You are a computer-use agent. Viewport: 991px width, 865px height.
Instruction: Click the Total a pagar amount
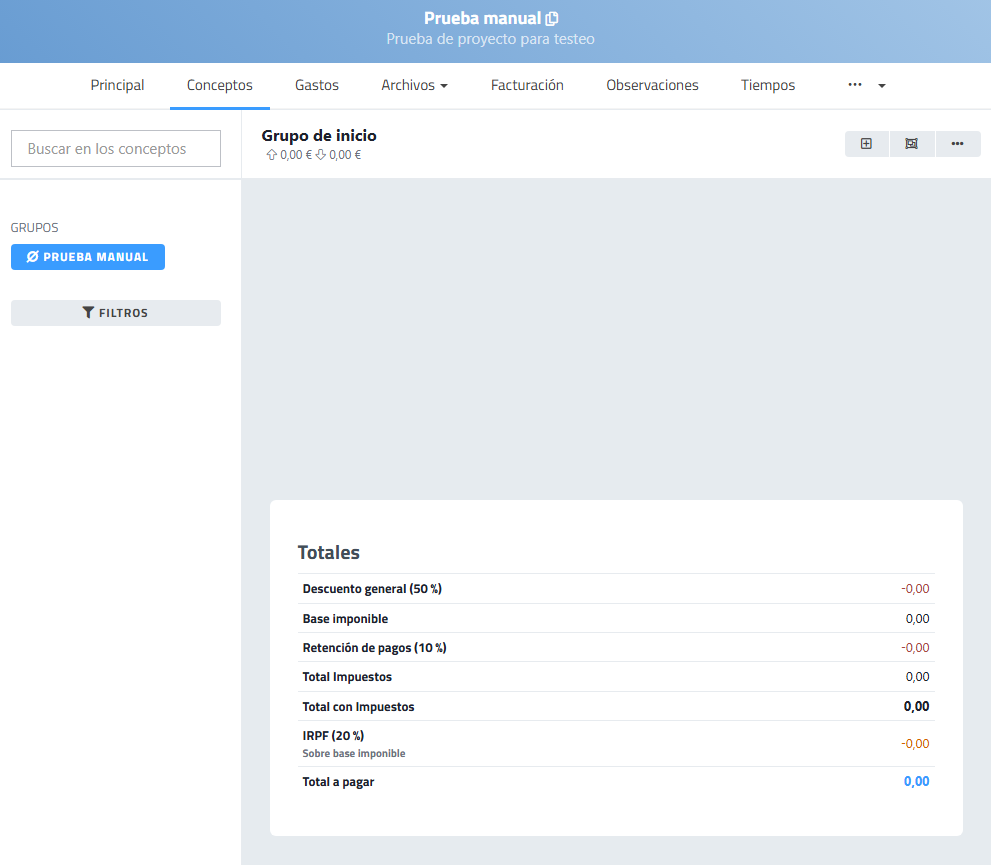[x=916, y=782]
